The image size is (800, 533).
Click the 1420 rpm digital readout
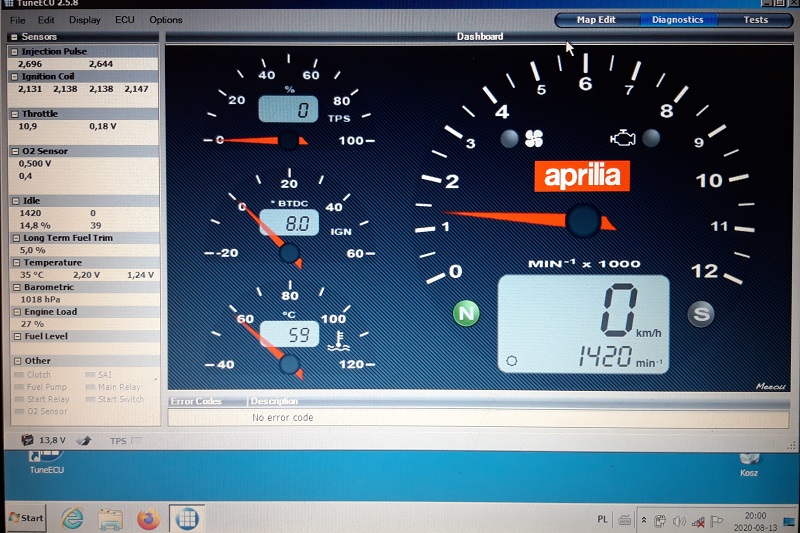tap(605, 356)
